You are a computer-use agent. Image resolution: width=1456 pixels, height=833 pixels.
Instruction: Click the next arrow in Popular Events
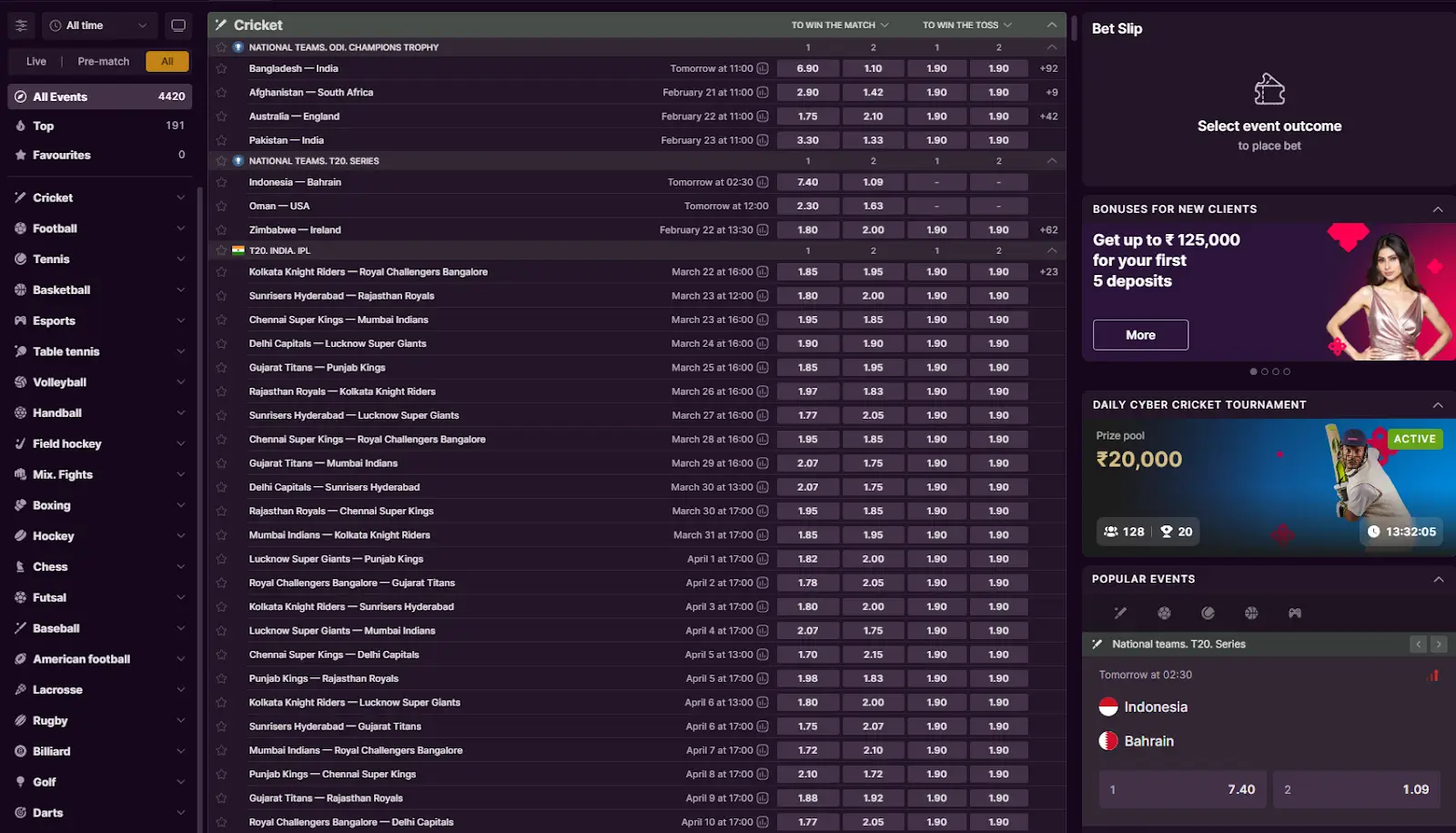point(1438,645)
